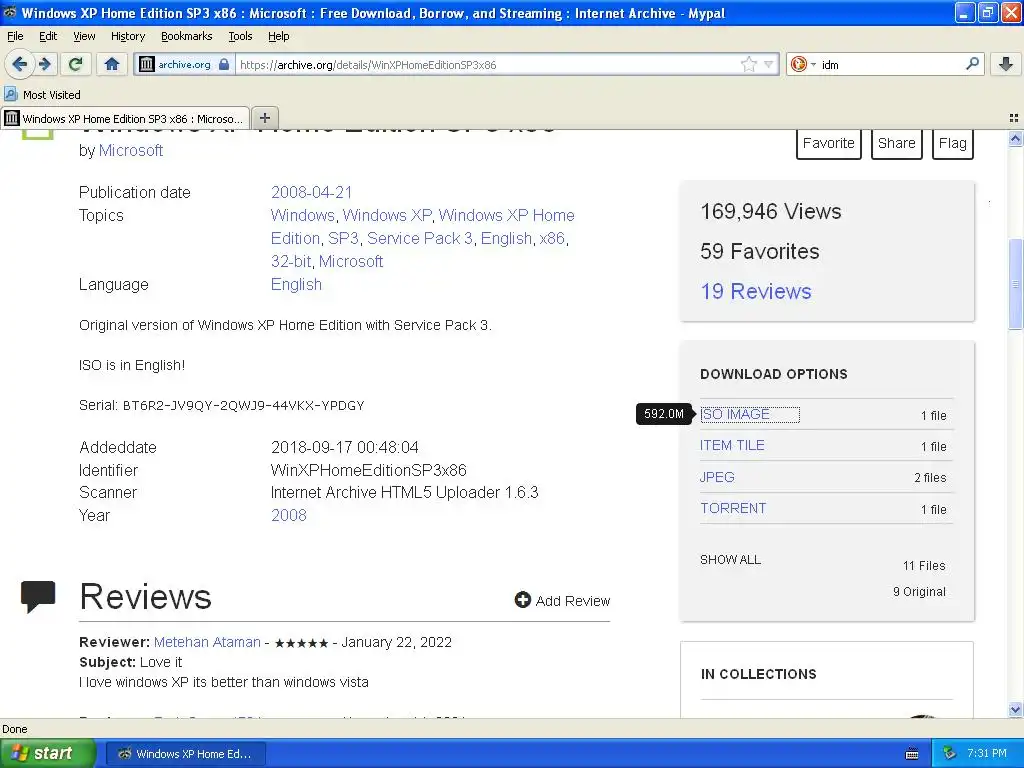This screenshot has height=768, width=1024.
Task: Click the Share button
Action: [x=896, y=143]
